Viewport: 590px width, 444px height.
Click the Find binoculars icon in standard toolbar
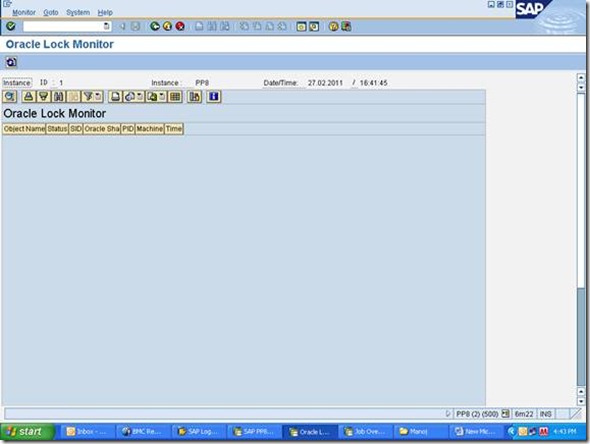[x=212, y=26]
